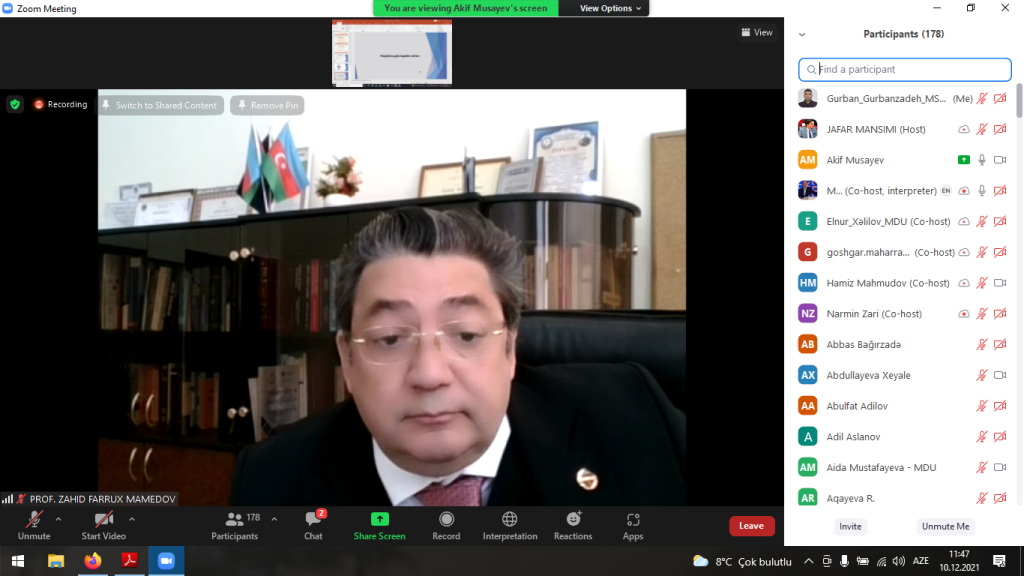Click Elnur_Xalilov_MDU's green avatar
Screen dimensions: 1024x576
coord(808,221)
